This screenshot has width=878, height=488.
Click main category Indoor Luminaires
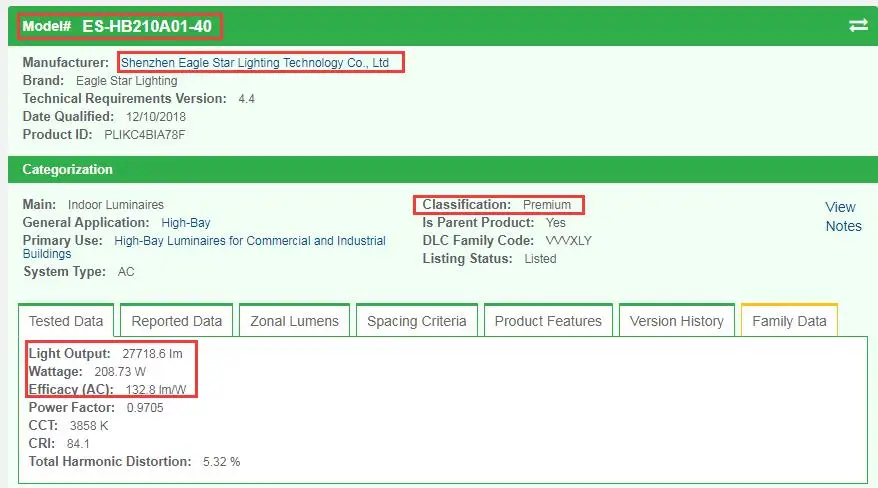[x=116, y=205]
